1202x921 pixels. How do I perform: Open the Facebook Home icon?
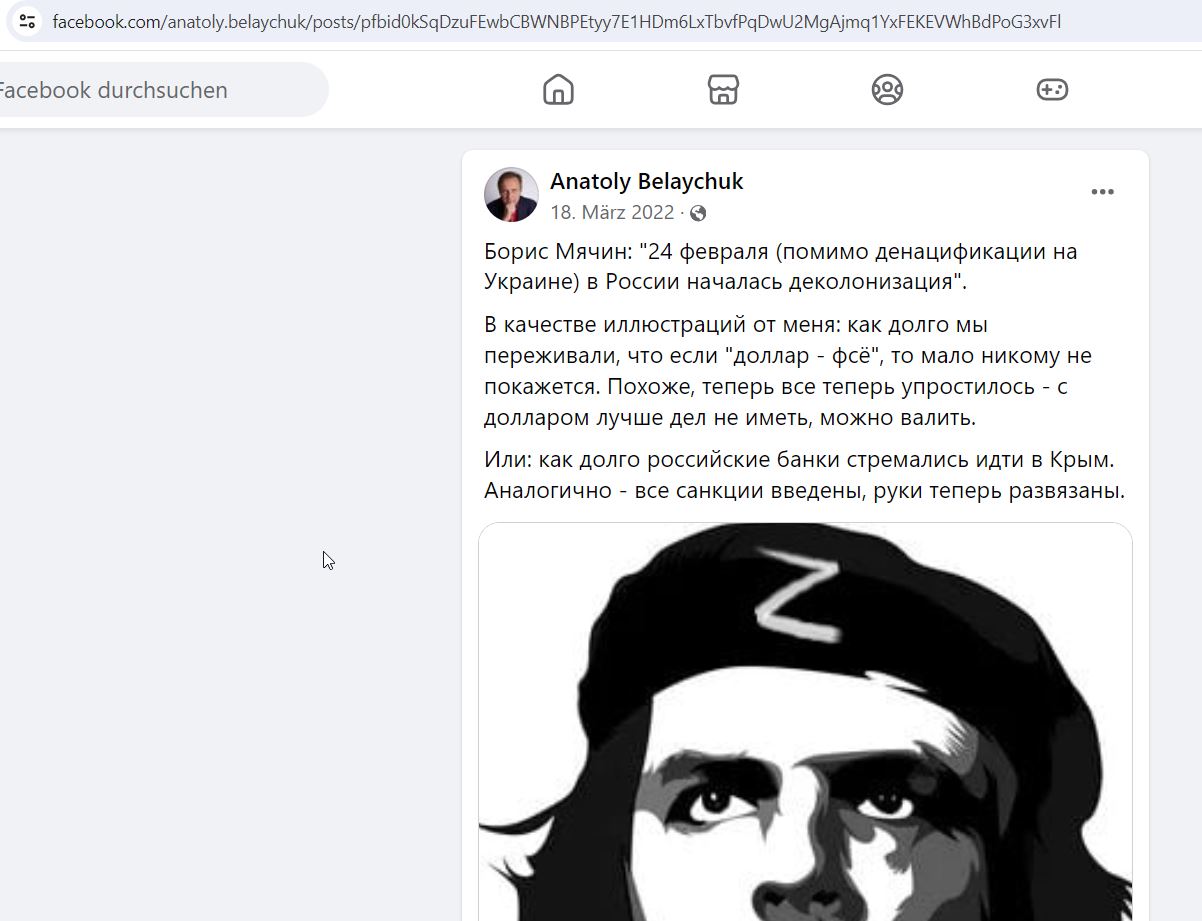[558, 90]
